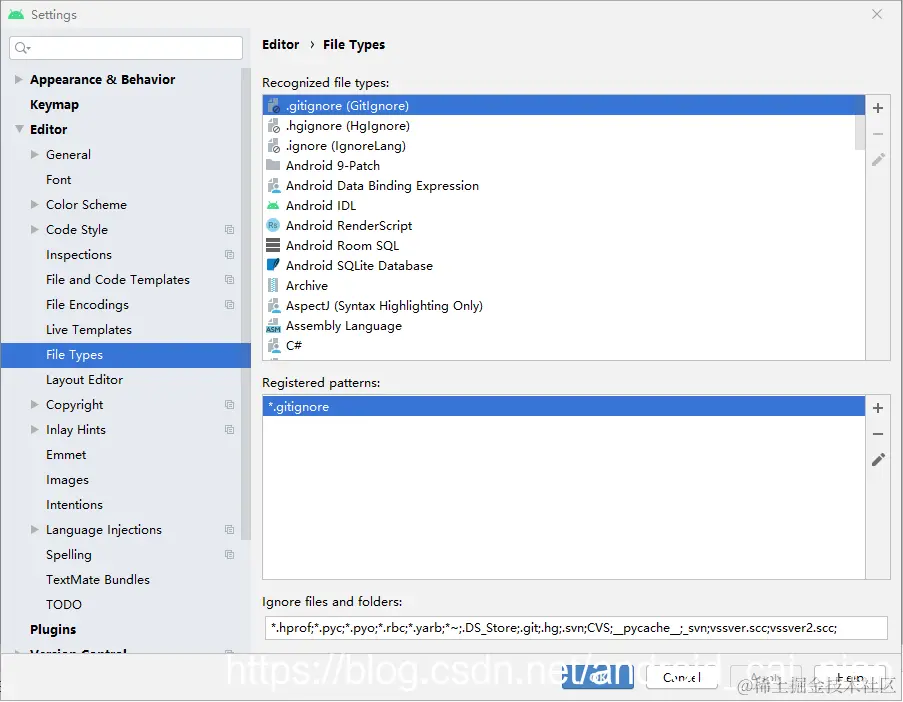Select the *.gitignore registered pattern
Viewport: 903px width, 702px height.
[564, 407]
